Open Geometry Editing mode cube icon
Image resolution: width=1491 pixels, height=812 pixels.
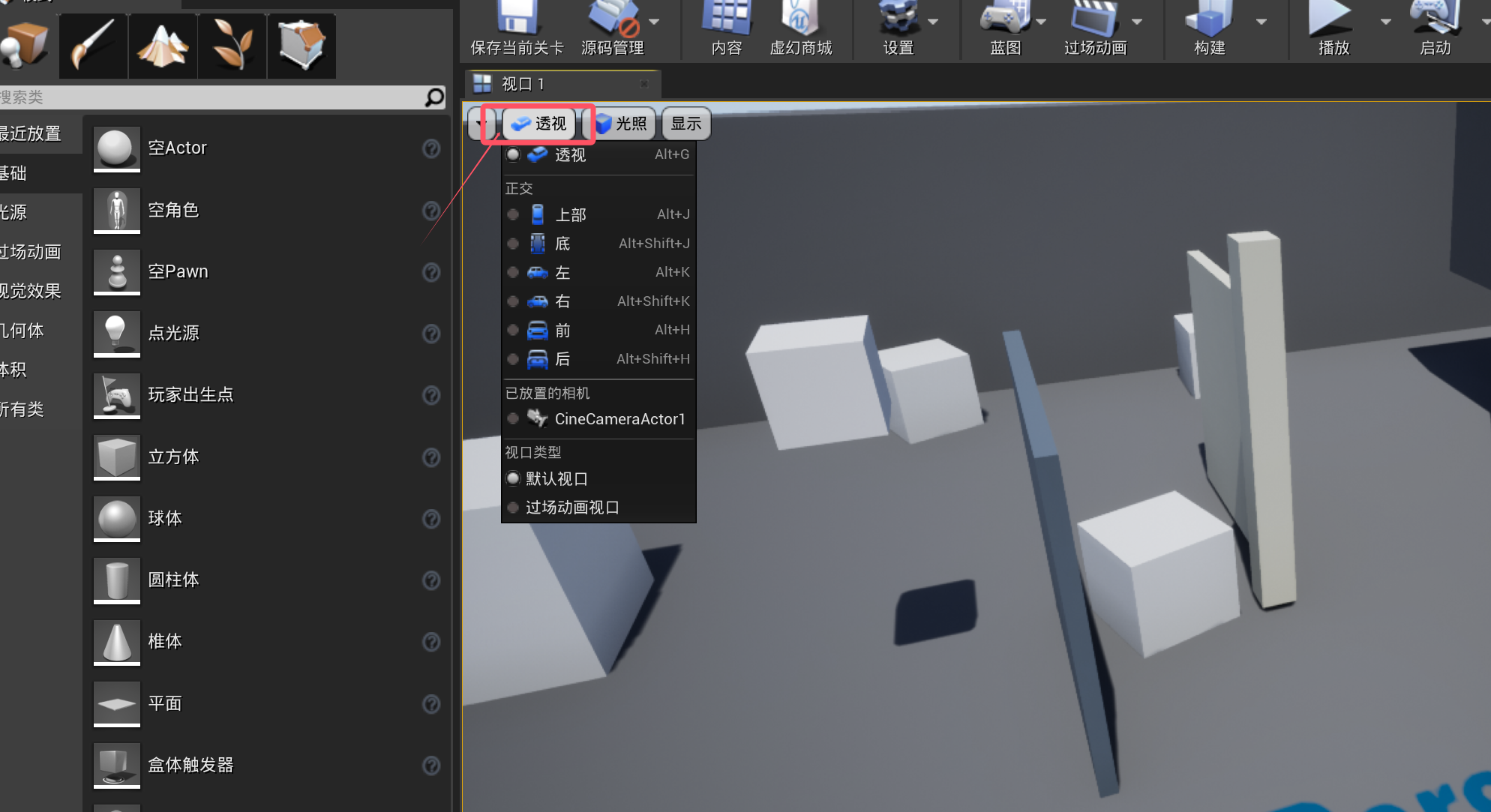301,45
